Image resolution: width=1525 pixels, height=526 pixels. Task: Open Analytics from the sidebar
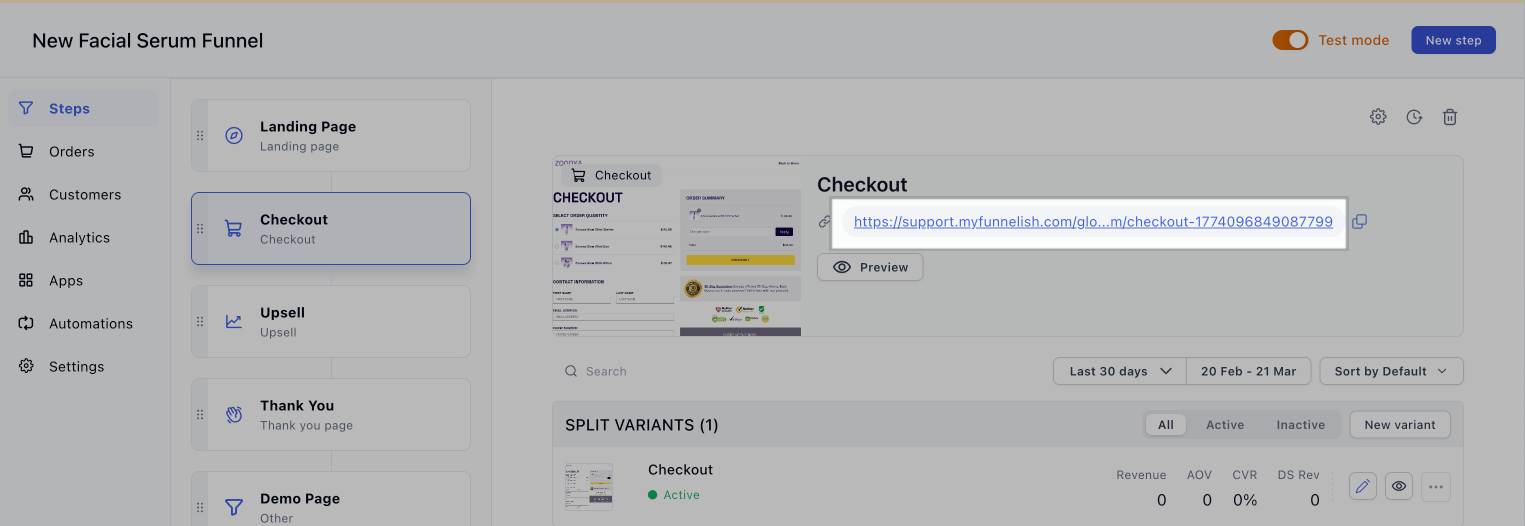pyautogui.click(x=79, y=238)
